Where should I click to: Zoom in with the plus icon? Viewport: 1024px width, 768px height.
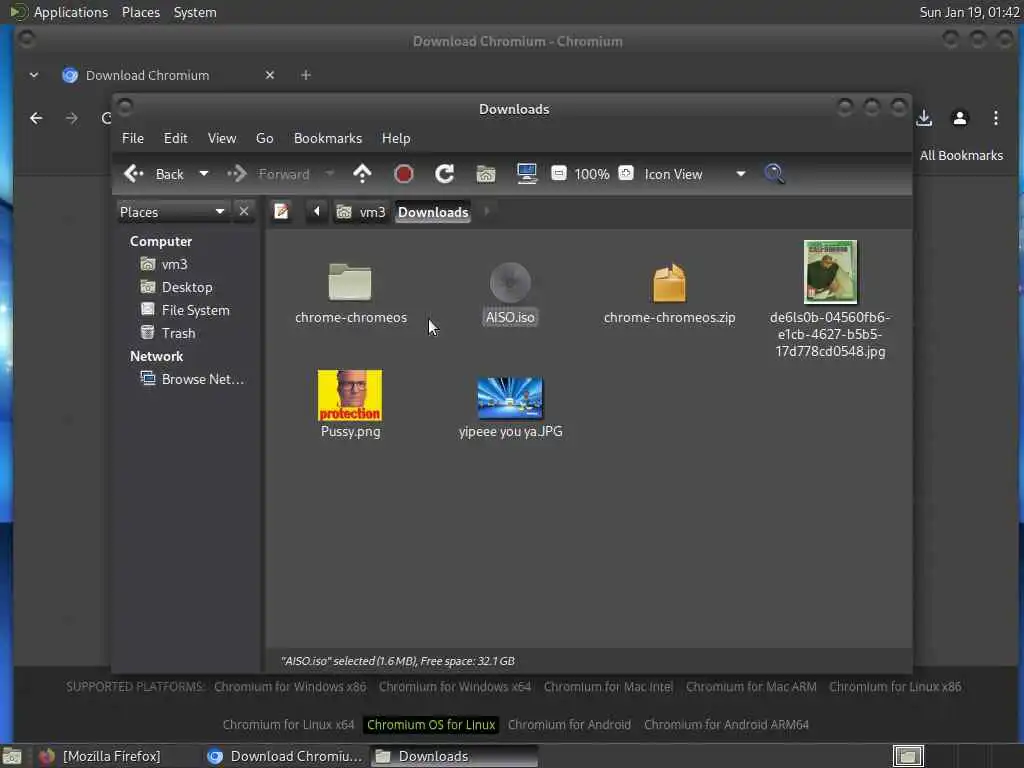pyautogui.click(x=626, y=173)
